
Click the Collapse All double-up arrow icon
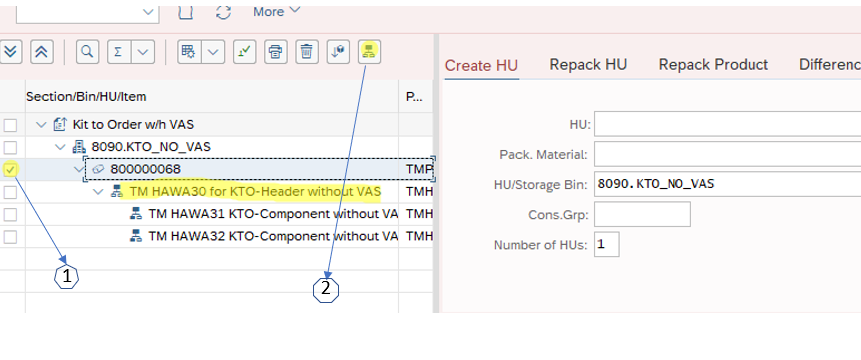[41, 52]
